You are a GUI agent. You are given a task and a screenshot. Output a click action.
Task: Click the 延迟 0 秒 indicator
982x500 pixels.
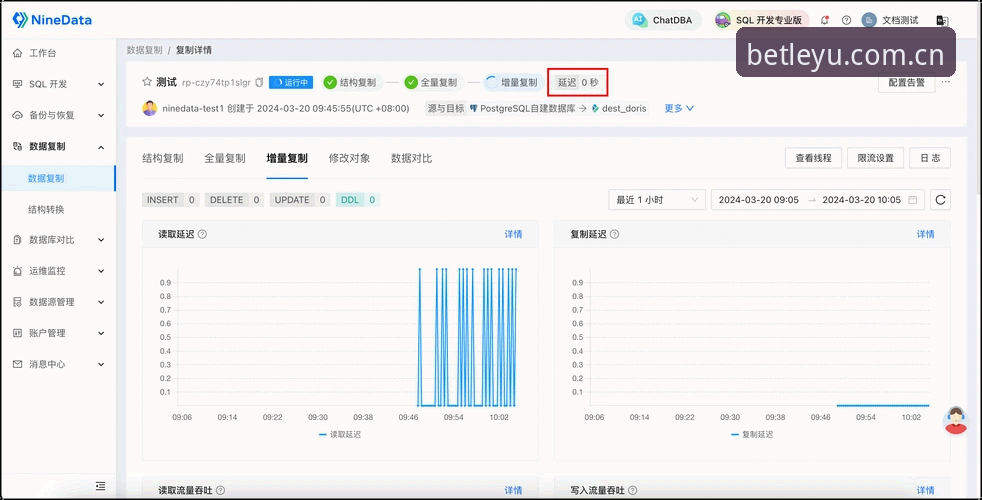pos(577,82)
